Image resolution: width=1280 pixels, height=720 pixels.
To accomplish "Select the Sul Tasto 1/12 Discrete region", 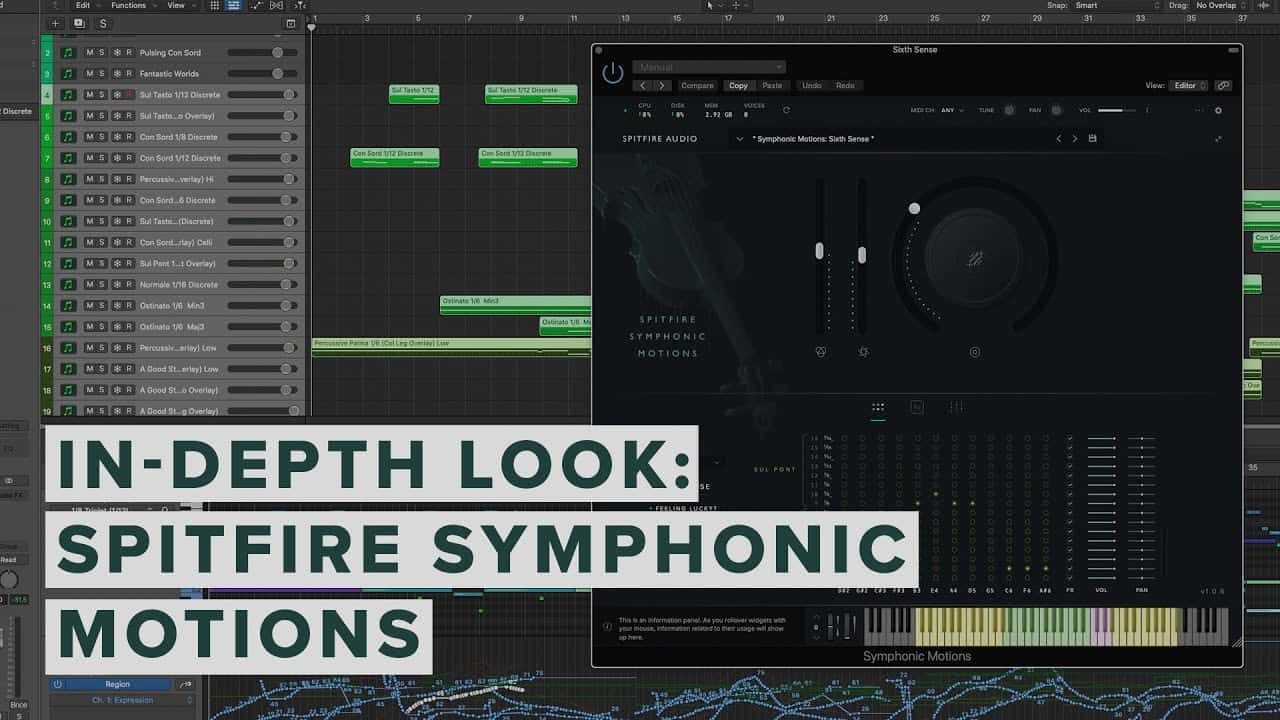I will [x=531, y=94].
